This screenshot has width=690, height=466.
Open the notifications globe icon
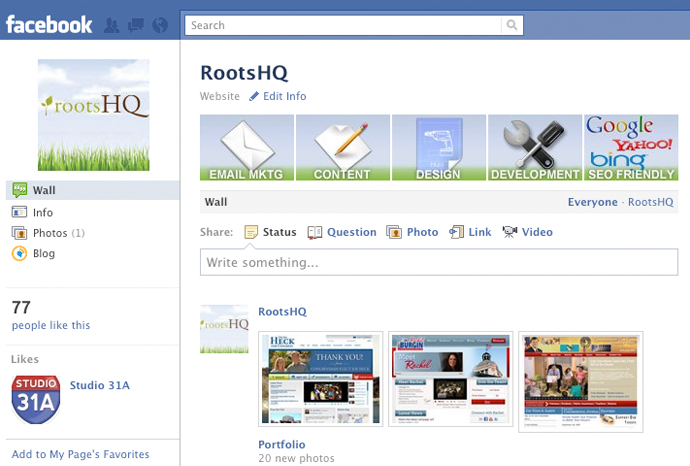pos(160,25)
